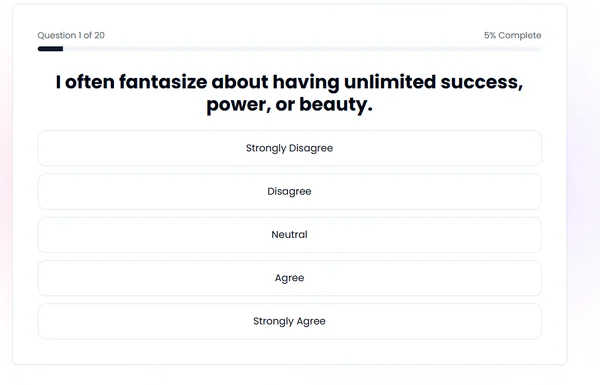Click the unfilled light progress bar track
Viewport: 600px width, 385px height.
[x=302, y=49]
